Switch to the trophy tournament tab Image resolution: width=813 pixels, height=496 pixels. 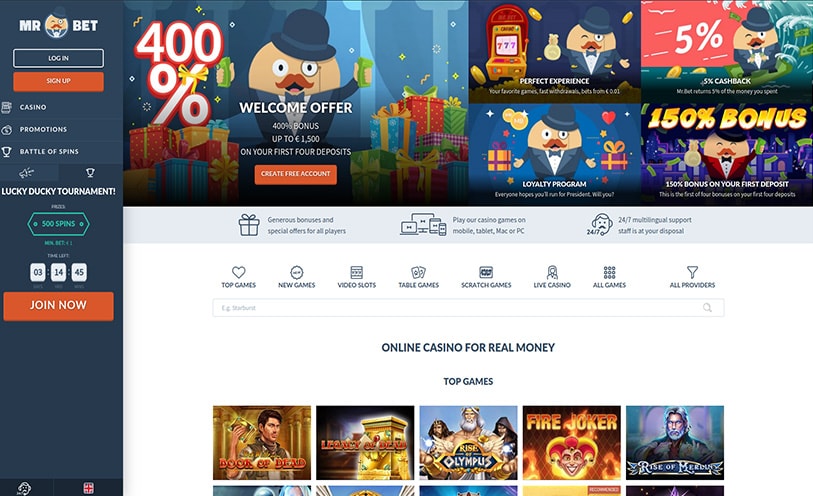[90, 173]
